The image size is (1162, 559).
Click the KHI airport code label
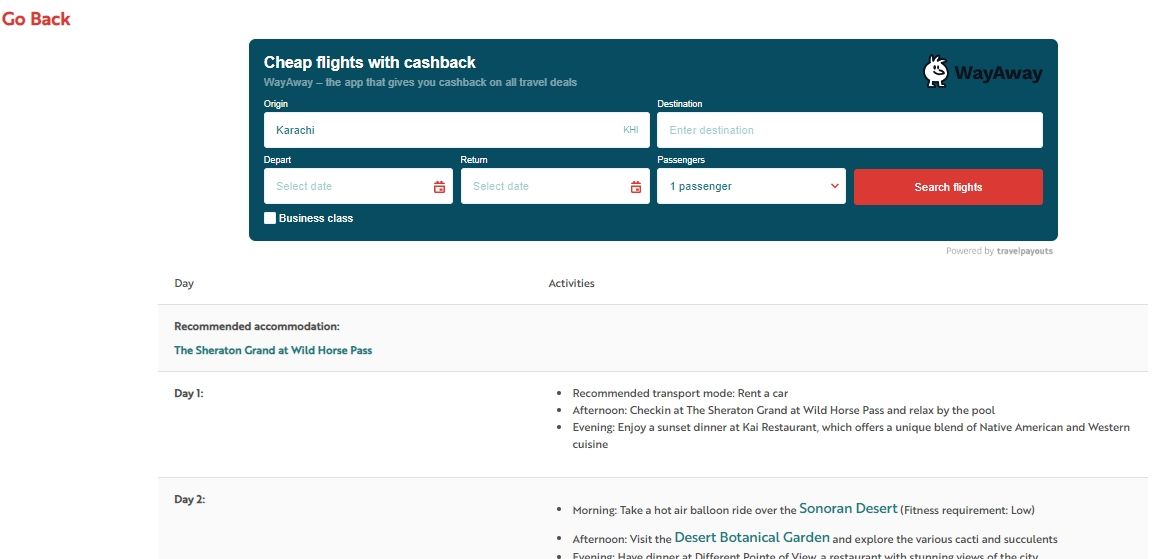(631, 130)
